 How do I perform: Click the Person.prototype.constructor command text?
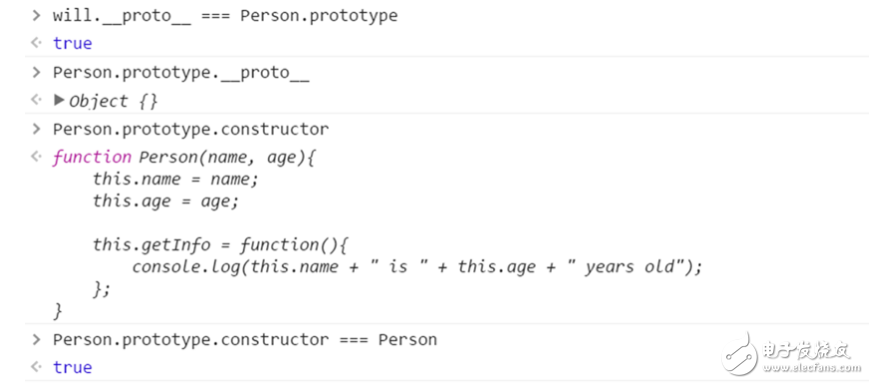click(191, 130)
